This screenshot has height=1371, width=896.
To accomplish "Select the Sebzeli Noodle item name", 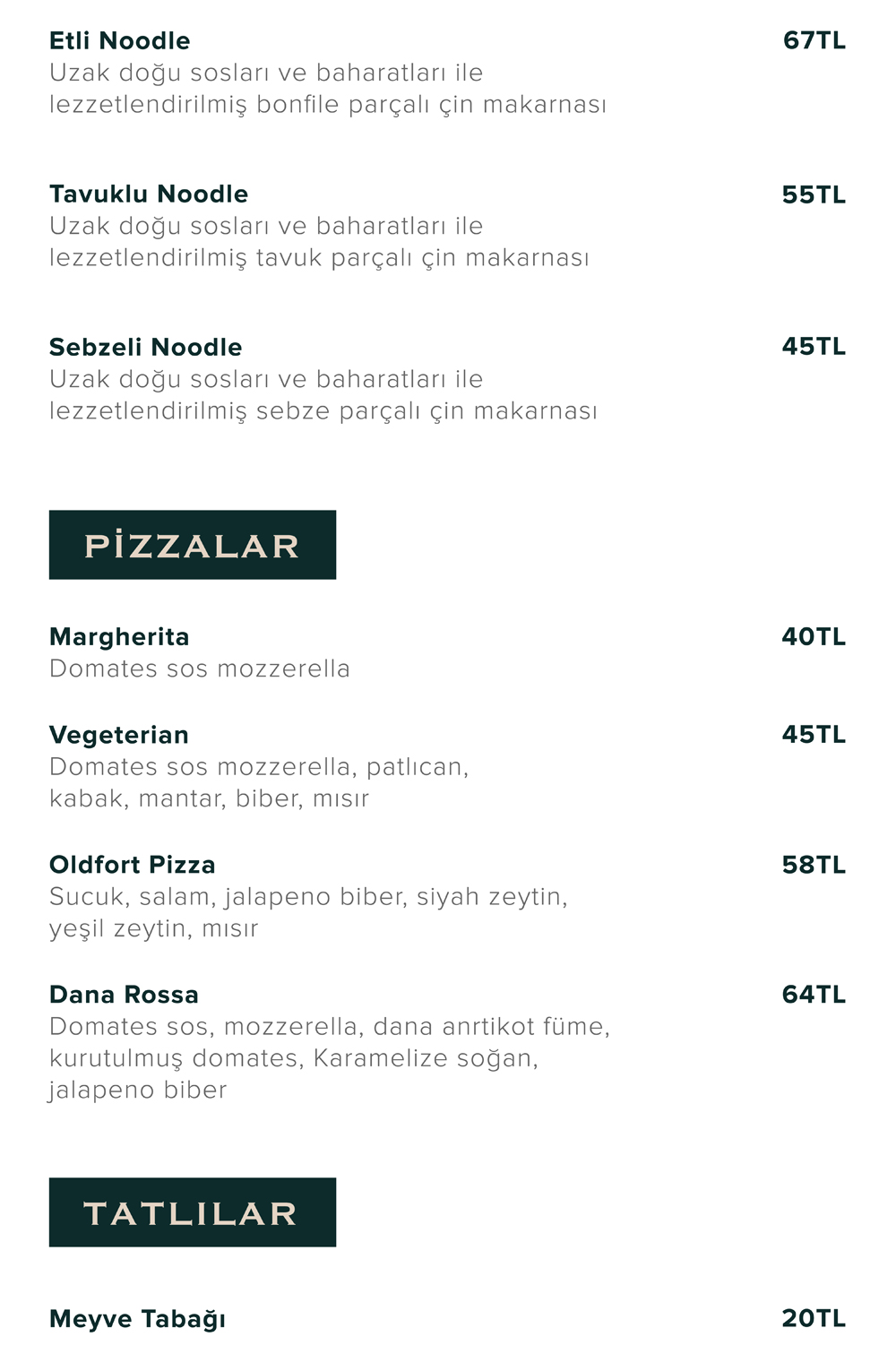I will 145,348.
